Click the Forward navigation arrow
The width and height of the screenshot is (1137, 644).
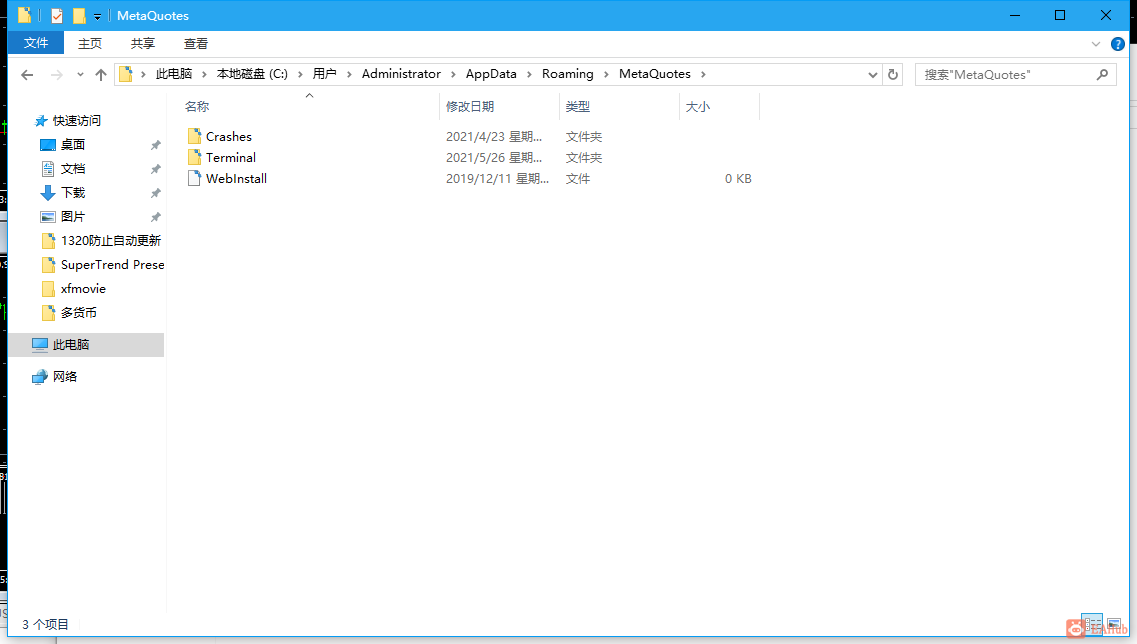point(56,75)
